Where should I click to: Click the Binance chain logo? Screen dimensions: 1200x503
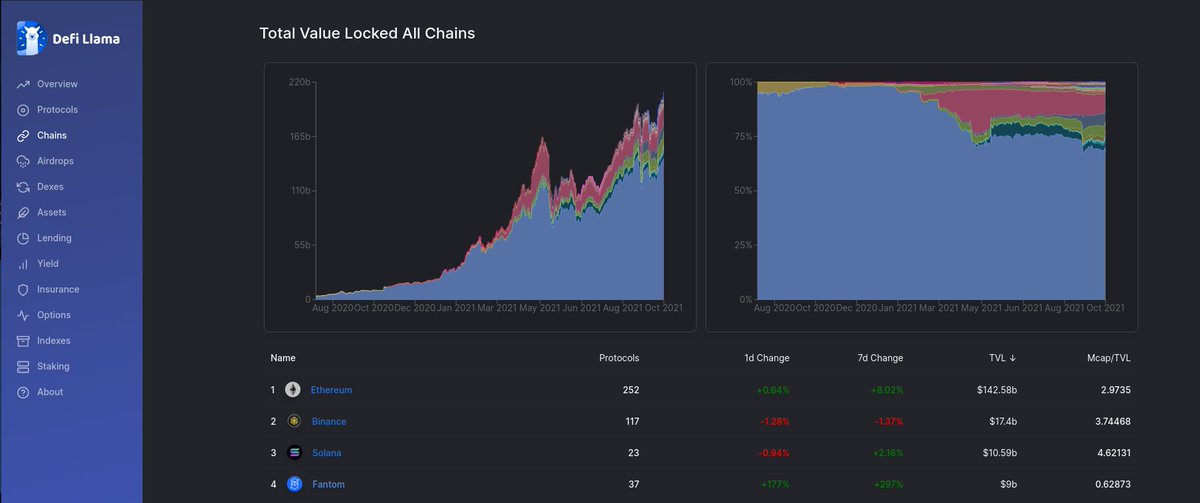(x=294, y=421)
